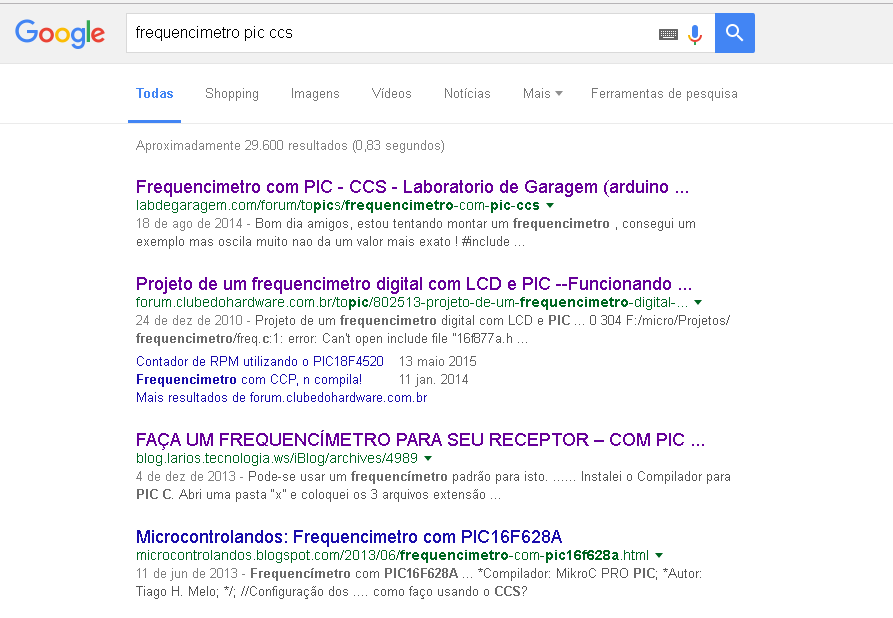Viewport: 893px width, 618px height.
Task: Open Frequencimetro com CCP, n compila! link
Action: coord(249,379)
